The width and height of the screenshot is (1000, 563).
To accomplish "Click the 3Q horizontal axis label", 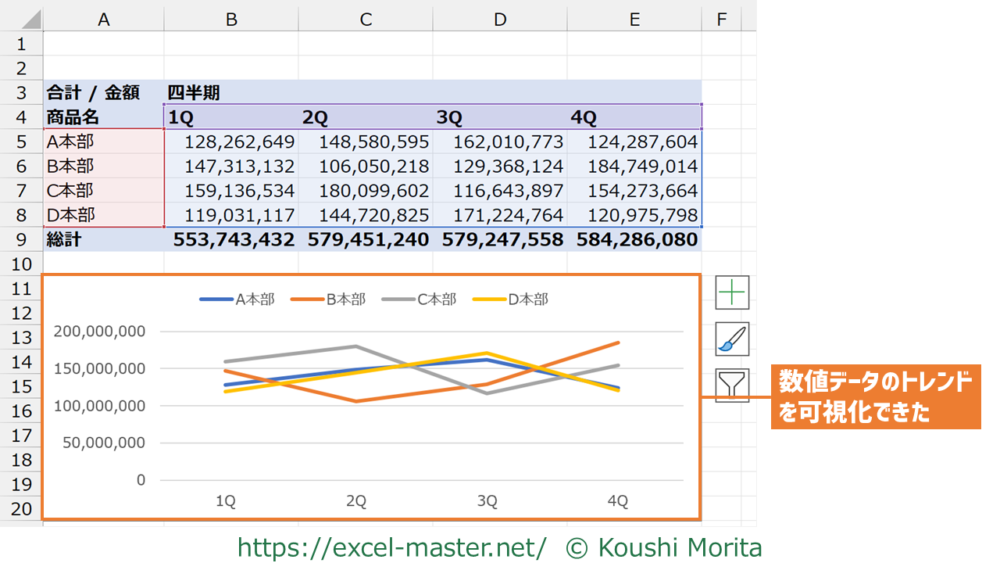I will click(486, 501).
